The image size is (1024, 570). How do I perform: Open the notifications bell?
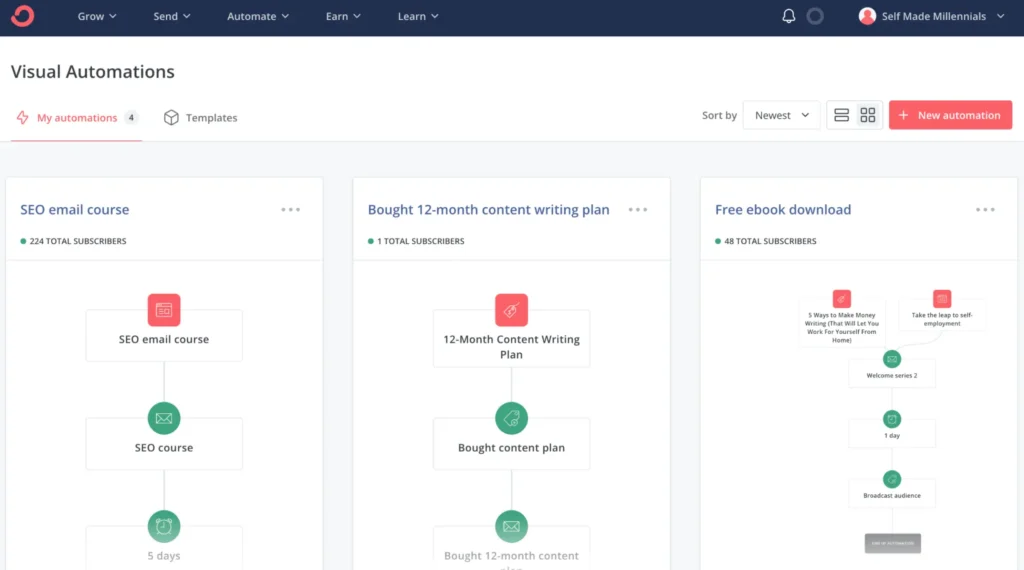click(788, 16)
